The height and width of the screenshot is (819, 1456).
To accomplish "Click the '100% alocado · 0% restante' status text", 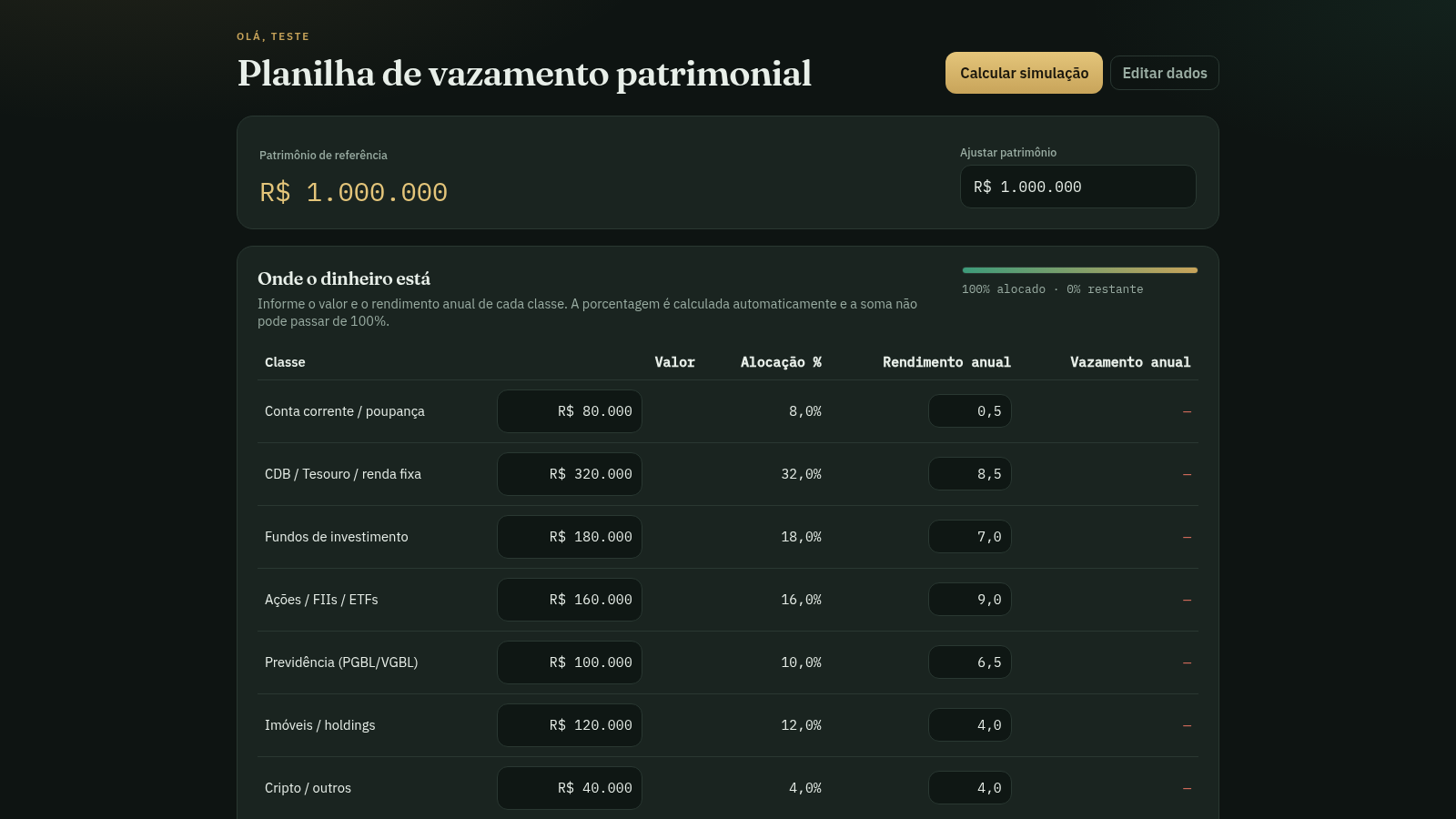I will pyautogui.click(x=1053, y=289).
